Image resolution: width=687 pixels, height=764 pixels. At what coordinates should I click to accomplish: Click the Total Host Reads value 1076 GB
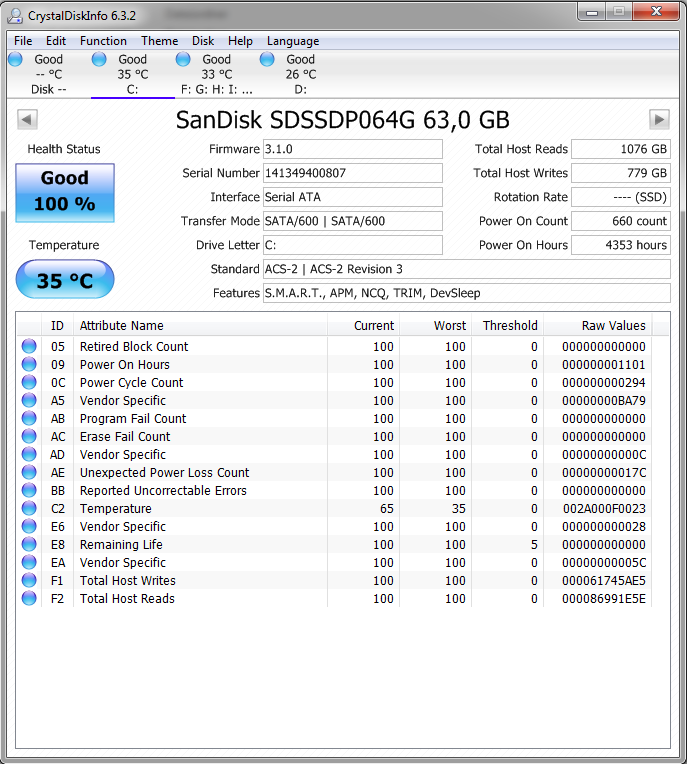coord(621,149)
